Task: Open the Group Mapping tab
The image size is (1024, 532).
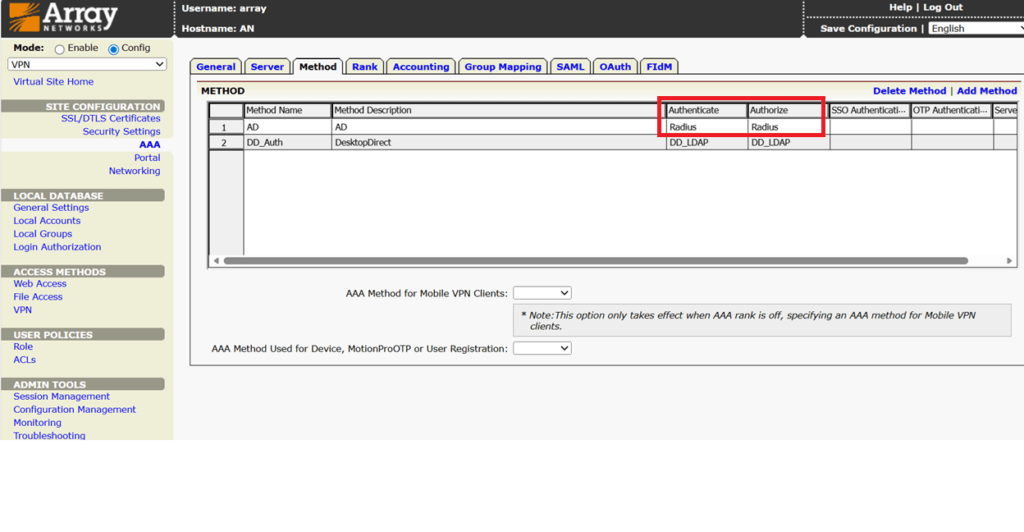Action: (503, 67)
